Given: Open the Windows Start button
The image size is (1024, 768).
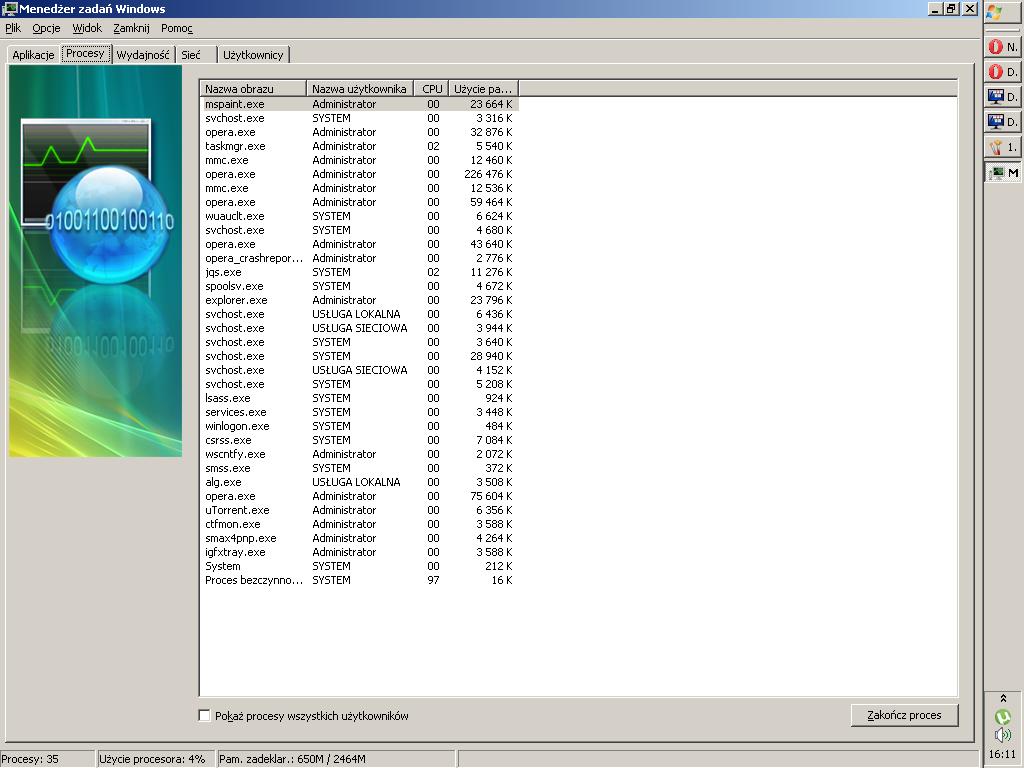Looking at the screenshot, I should [x=1002, y=12].
